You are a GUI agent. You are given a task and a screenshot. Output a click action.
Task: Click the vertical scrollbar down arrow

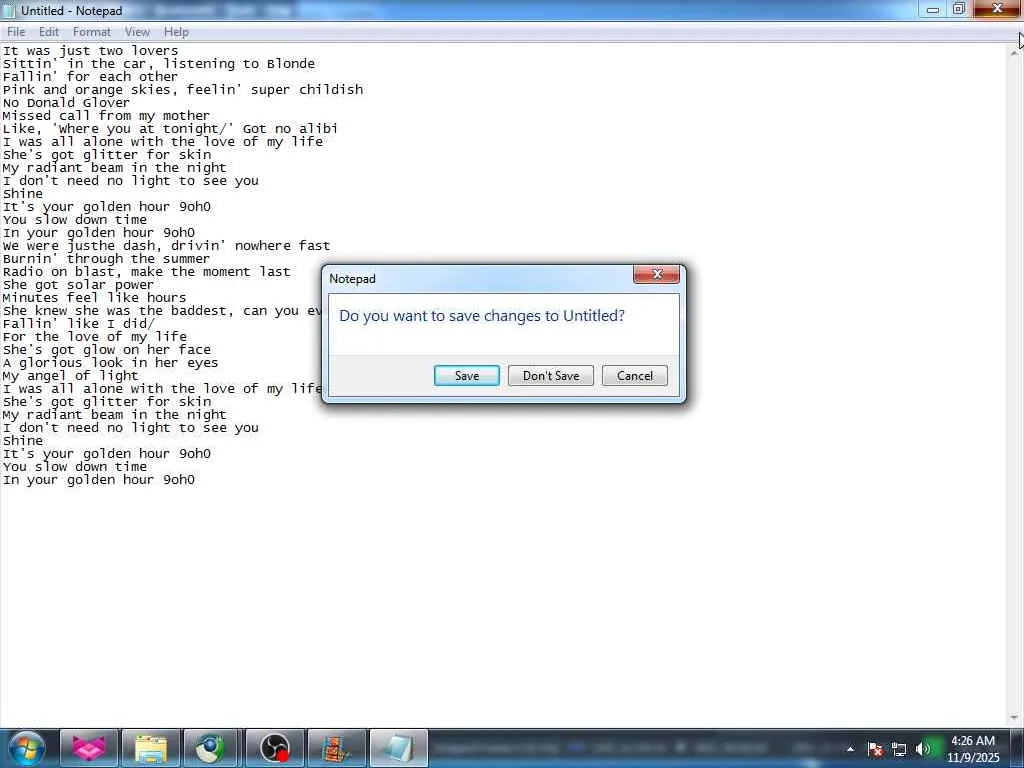(x=1014, y=718)
